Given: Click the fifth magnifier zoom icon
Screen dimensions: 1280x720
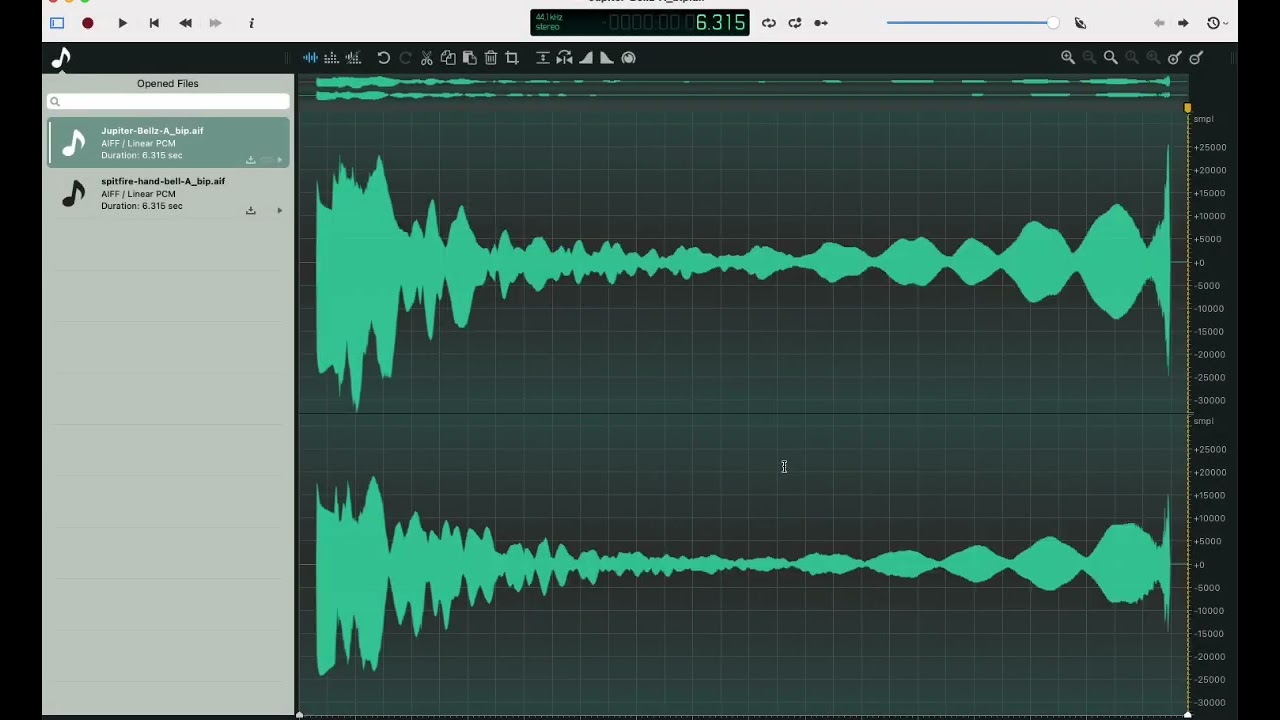Looking at the screenshot, I should (x=1153, y=58).
